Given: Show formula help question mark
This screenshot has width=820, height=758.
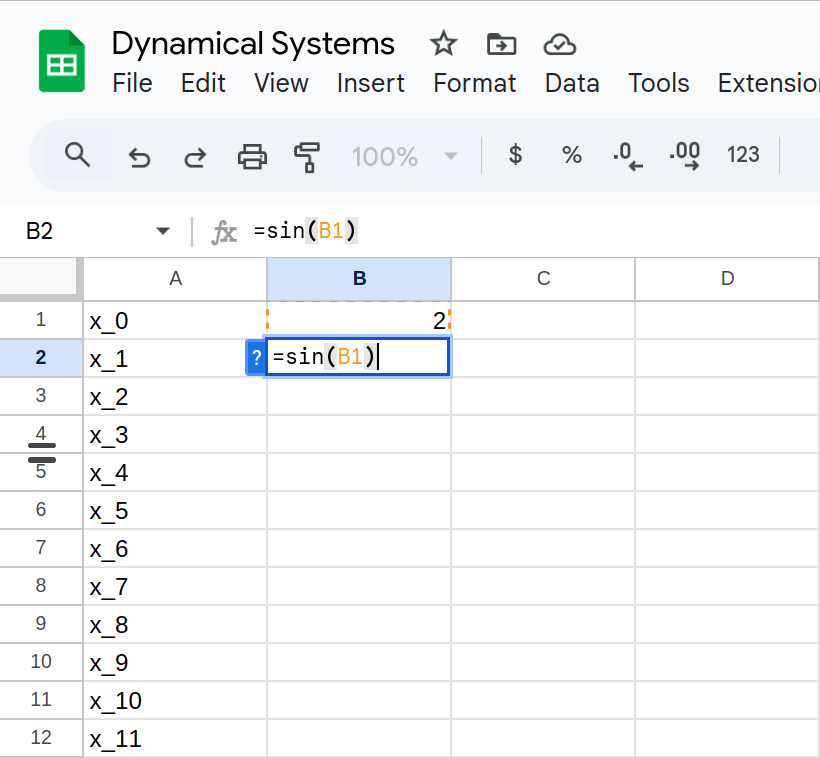Looking at the screenshot, I should (256, 357).
